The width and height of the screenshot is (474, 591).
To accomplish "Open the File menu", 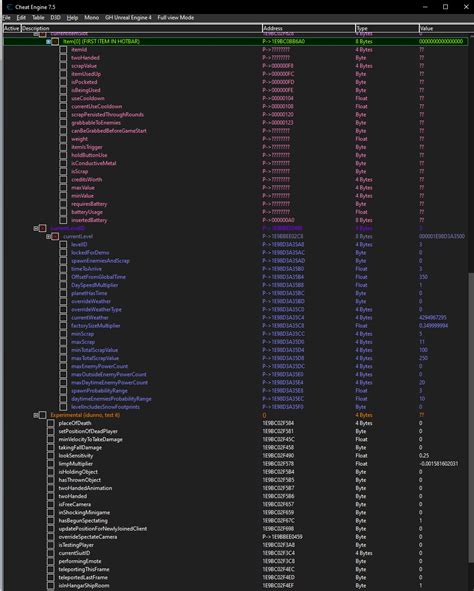I will [x=7, y=17].
